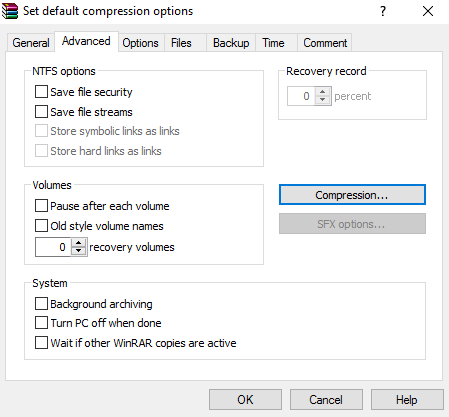
Task: Switch to the General tab
Action: 31,43
